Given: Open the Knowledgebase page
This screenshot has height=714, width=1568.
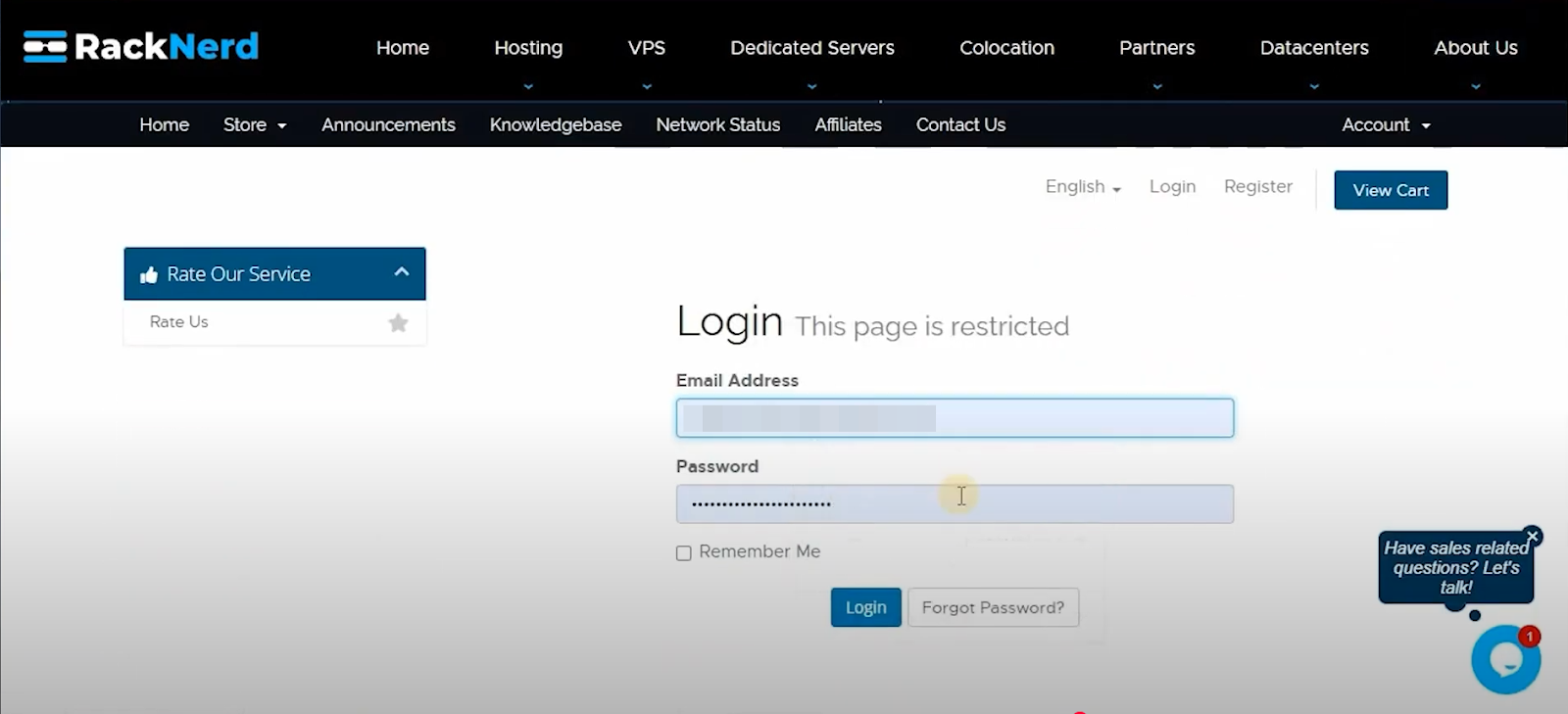Looking at the screenshot, I should click(556, 124).
